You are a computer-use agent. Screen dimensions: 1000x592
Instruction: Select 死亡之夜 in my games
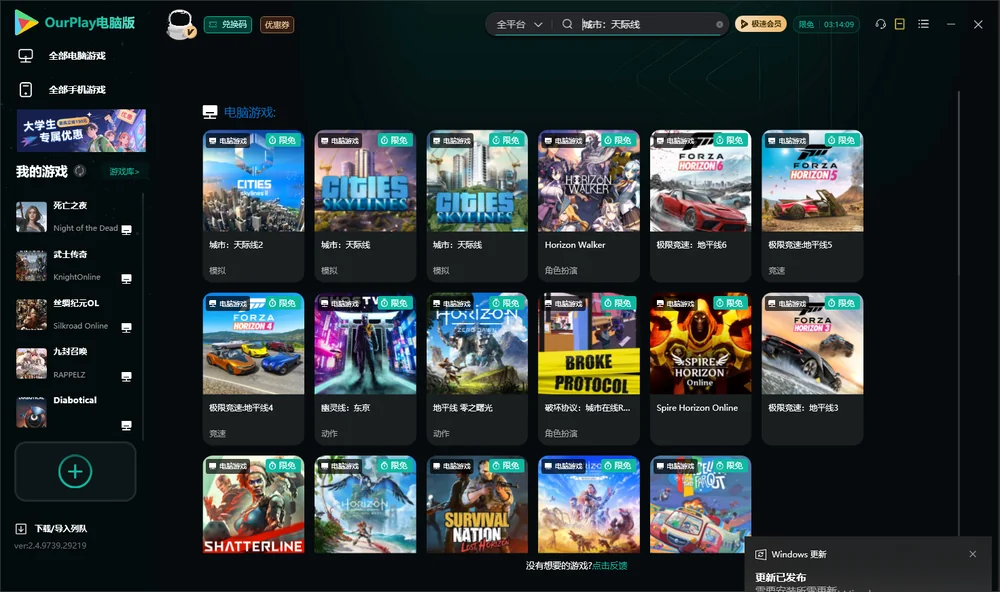click(75, 217)
